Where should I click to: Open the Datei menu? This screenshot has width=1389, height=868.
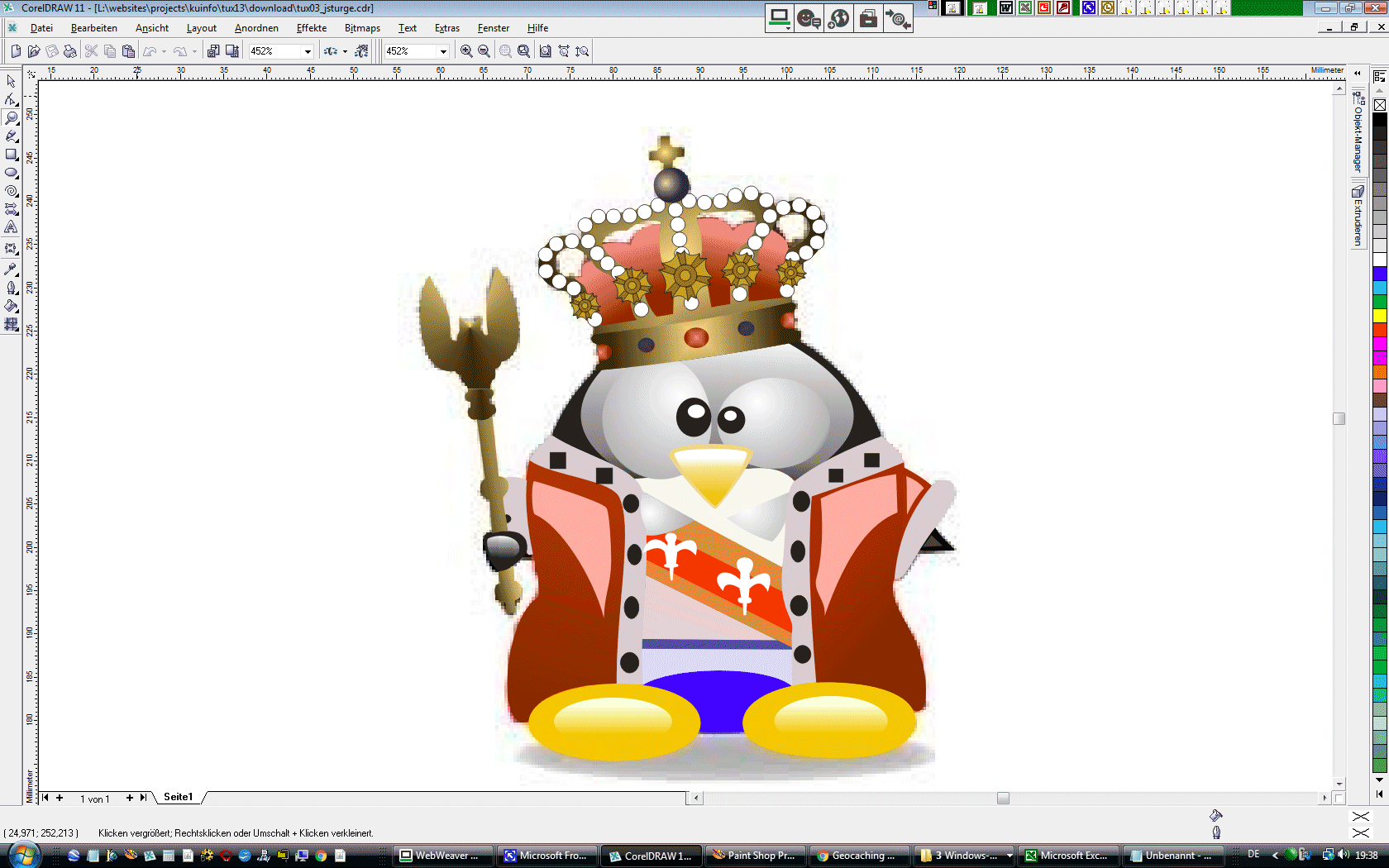(41, 28)
